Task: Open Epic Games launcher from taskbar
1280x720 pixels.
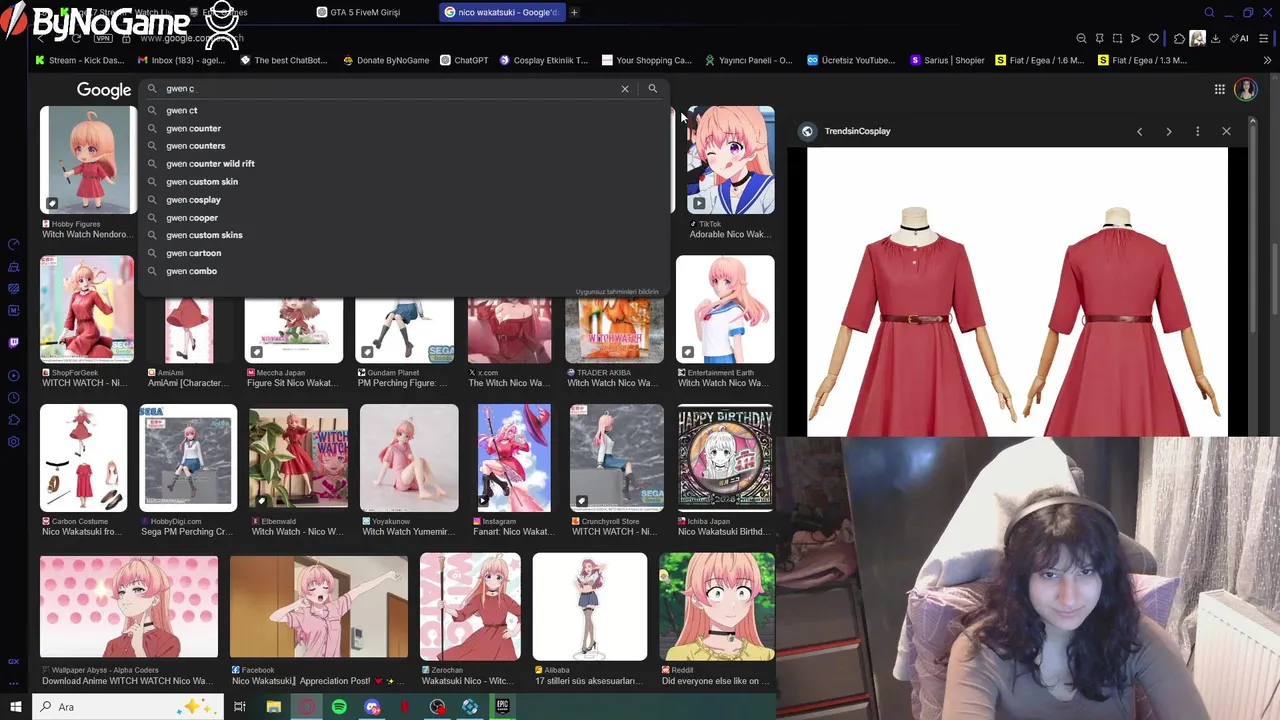Action: [502, 707]
